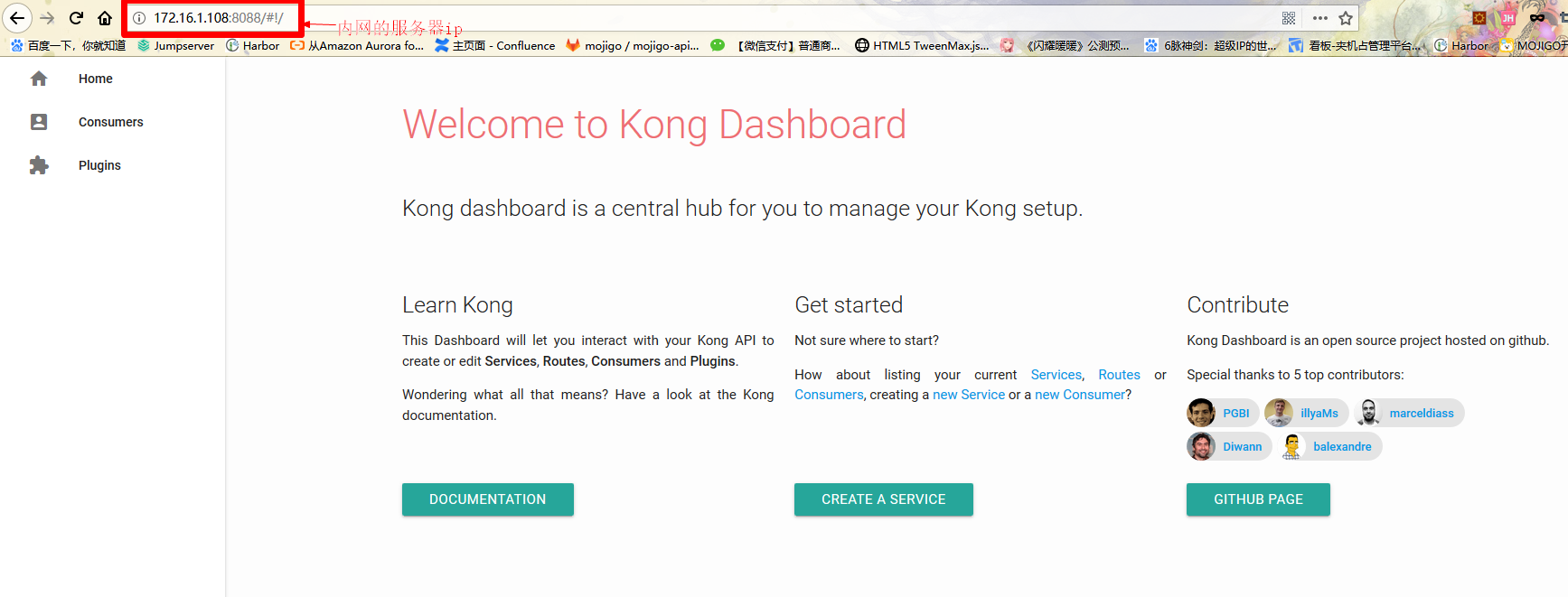
Task: Open the HTML5 TweenMax.js bookmark
Action: point(922,45)
